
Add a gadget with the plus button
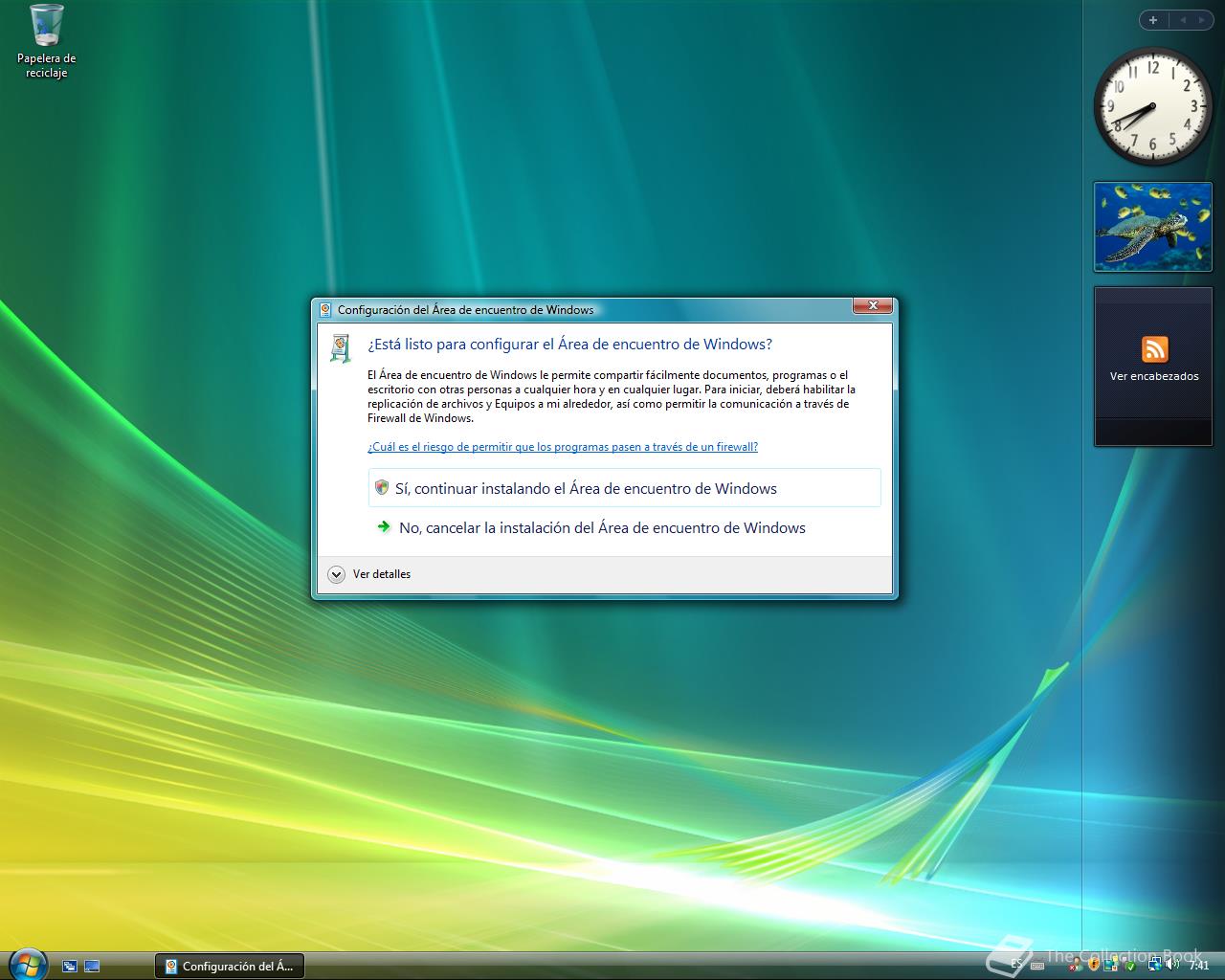click(x=1153, y=20)
